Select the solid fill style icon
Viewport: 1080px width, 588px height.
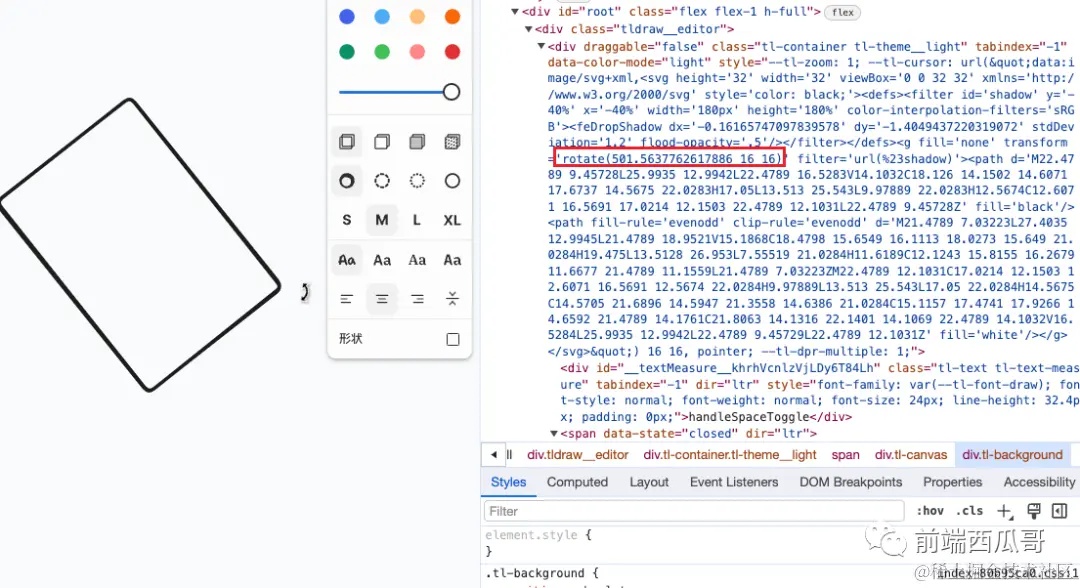click(417, 142)
